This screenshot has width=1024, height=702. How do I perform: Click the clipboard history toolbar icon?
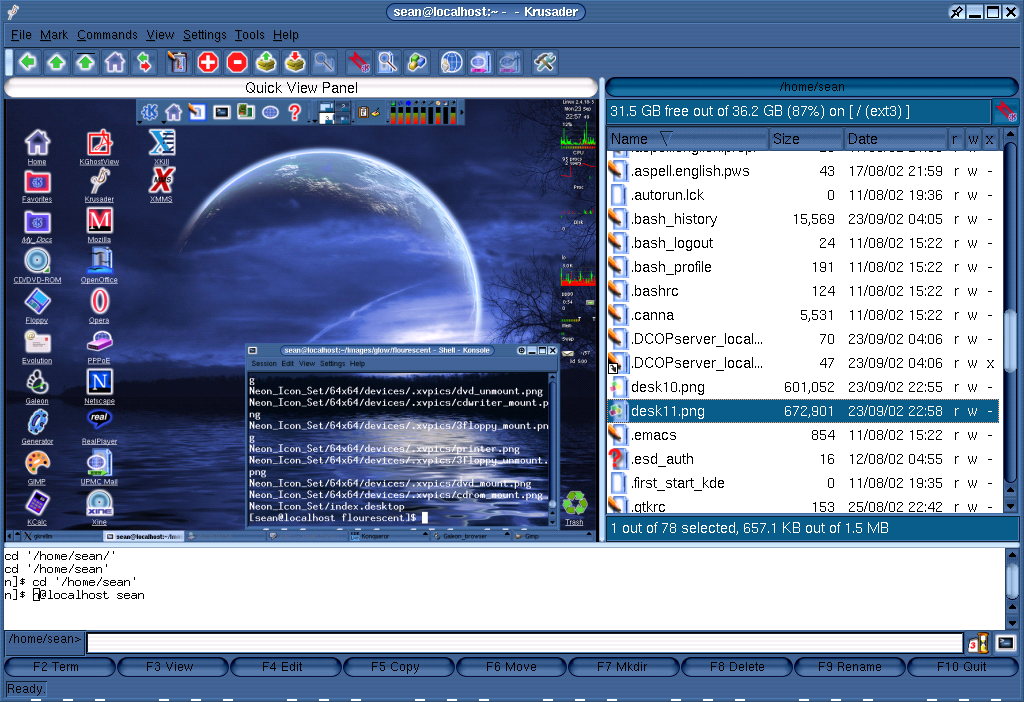[178, 62]
